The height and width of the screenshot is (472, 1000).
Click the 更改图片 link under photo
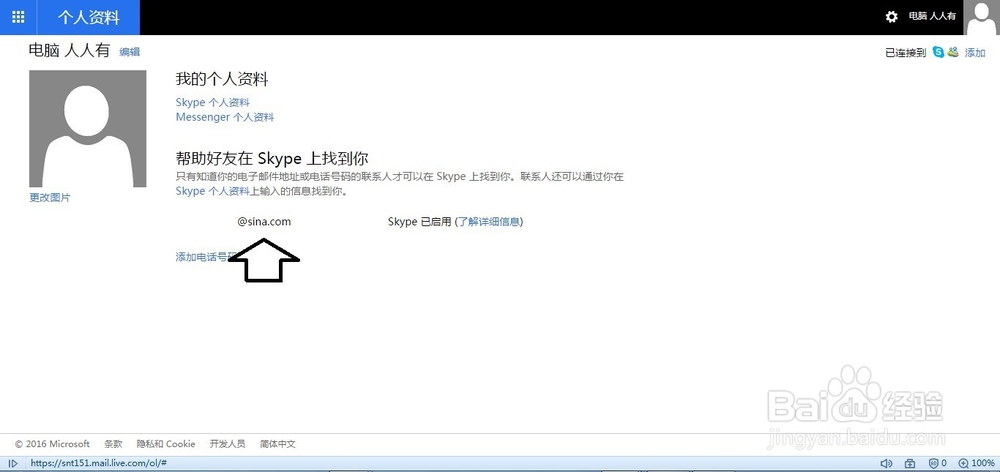coord(50,198)
